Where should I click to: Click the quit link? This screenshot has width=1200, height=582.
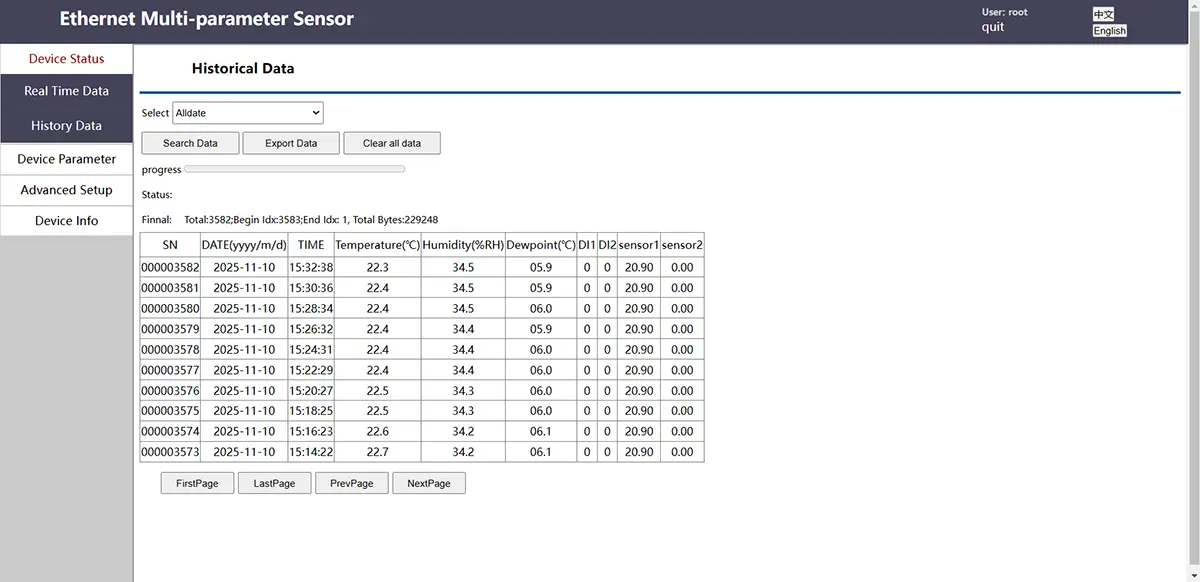point(993,27)
